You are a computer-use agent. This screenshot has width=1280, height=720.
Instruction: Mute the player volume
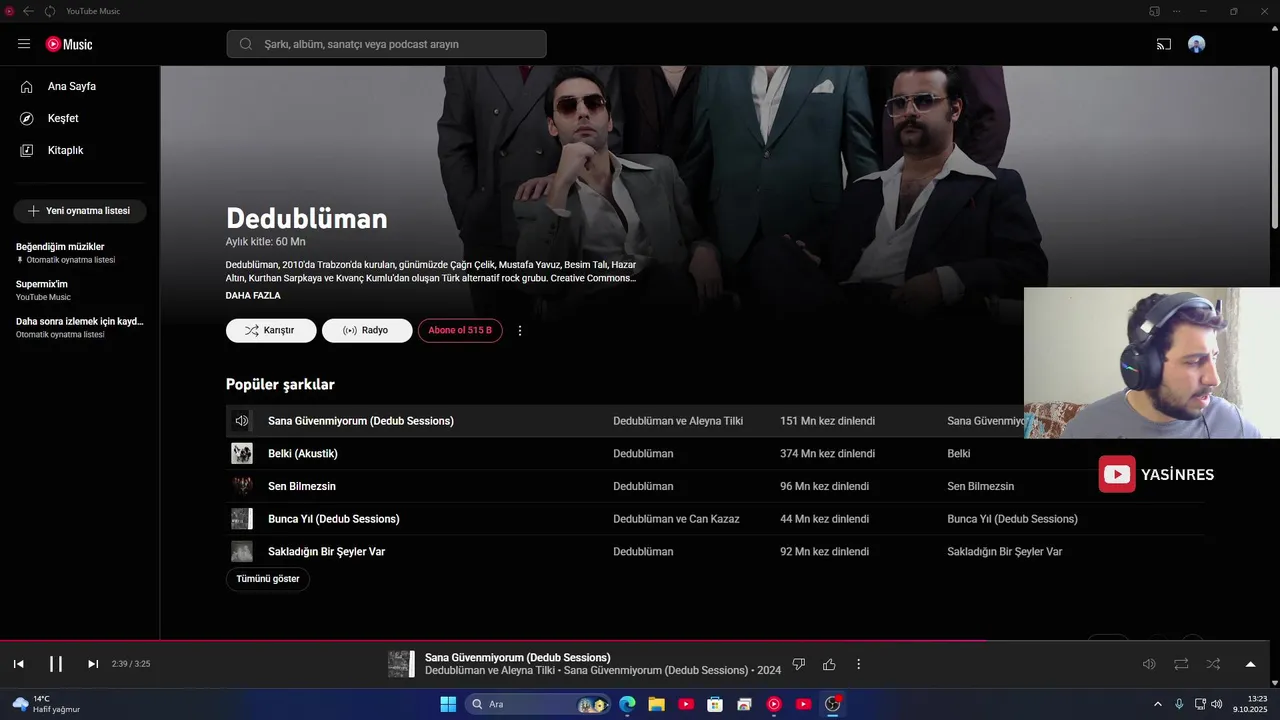(x=1149, y=664)
